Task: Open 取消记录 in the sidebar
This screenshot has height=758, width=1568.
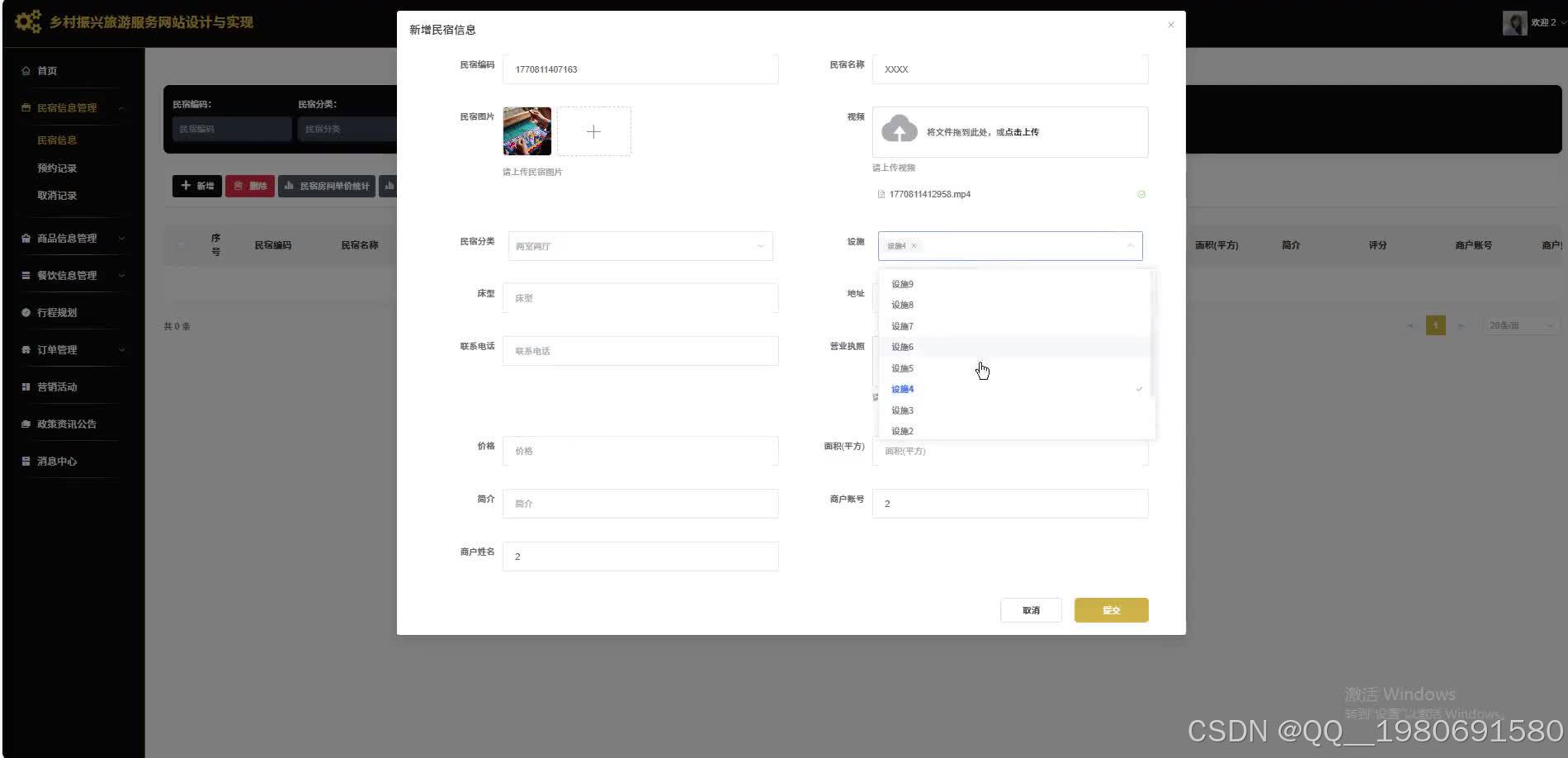Action: 57,196
